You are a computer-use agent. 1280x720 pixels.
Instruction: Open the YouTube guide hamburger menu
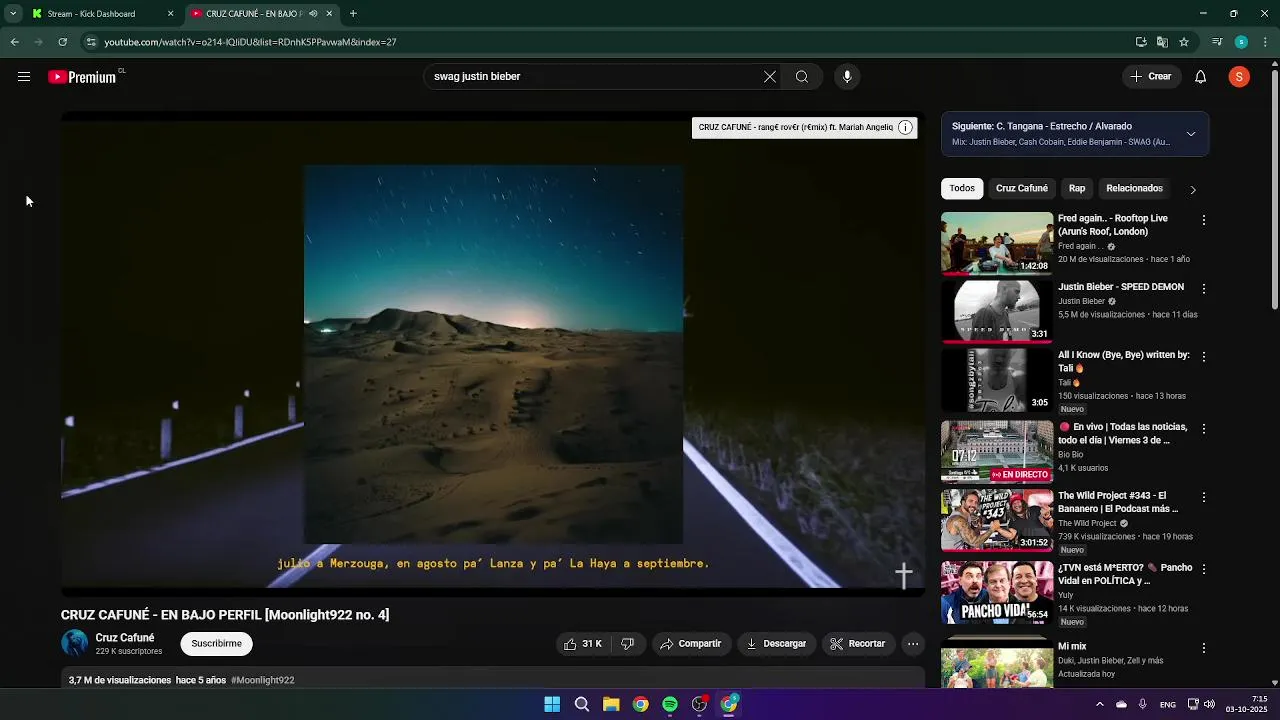click(x=24, y=77)
